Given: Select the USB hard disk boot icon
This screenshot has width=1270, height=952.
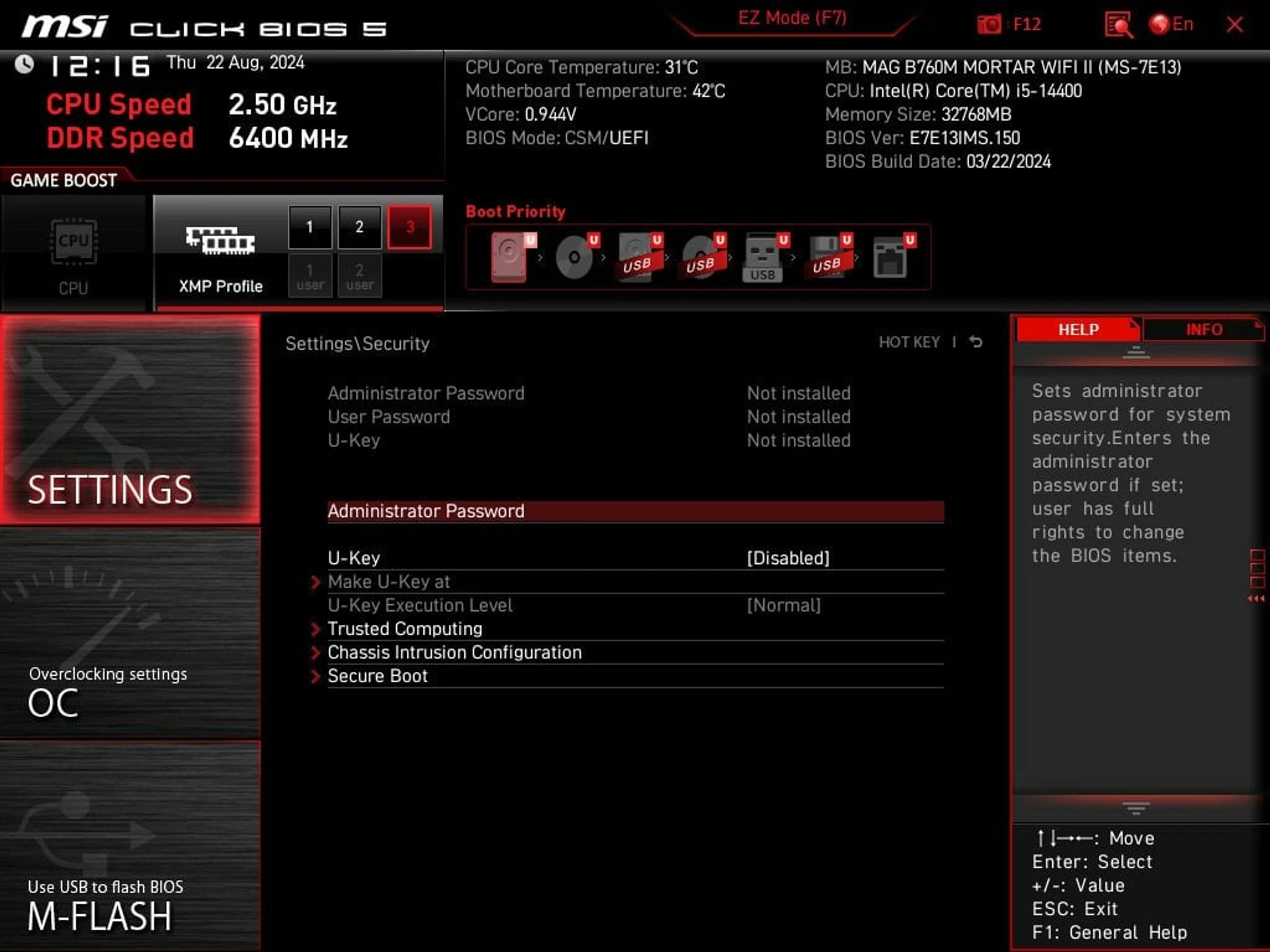Looking at the screenshot, I should coord(639,257).
